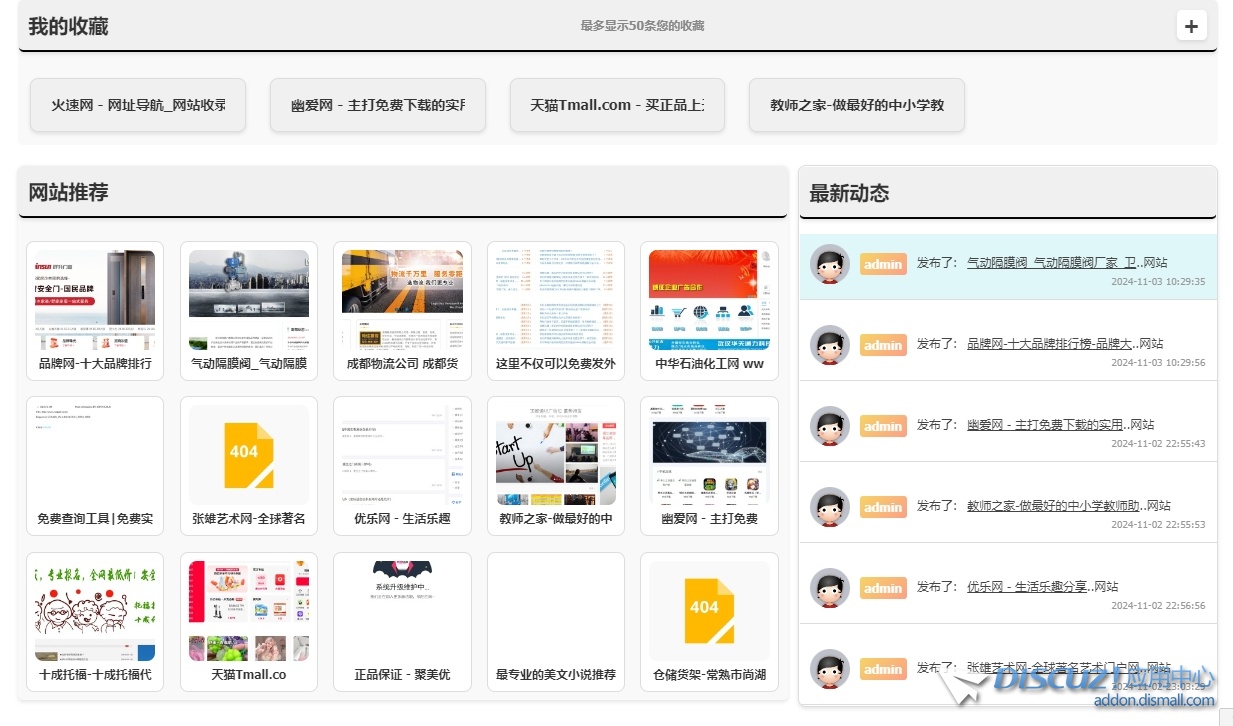The image size is (1233, 726).
Task: Click the avatar beside 优乐网 feed entry
Action: (830, 588)
